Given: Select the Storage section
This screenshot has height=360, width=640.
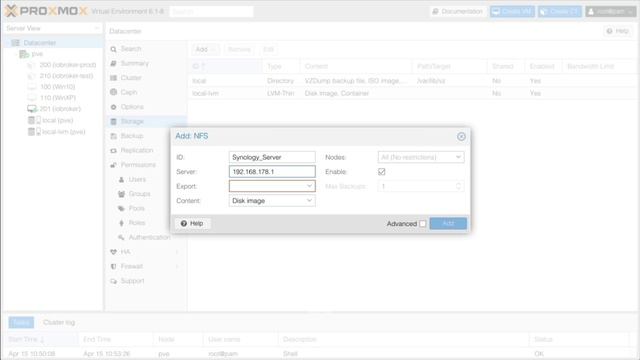Looking at the screenshot, I should [146, 121].
